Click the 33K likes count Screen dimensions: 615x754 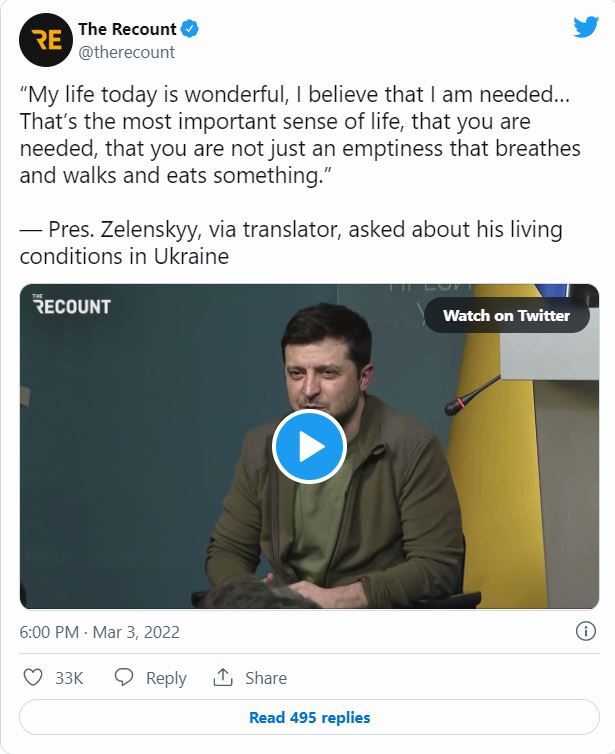pyautogui.click(x=69, y=678)
